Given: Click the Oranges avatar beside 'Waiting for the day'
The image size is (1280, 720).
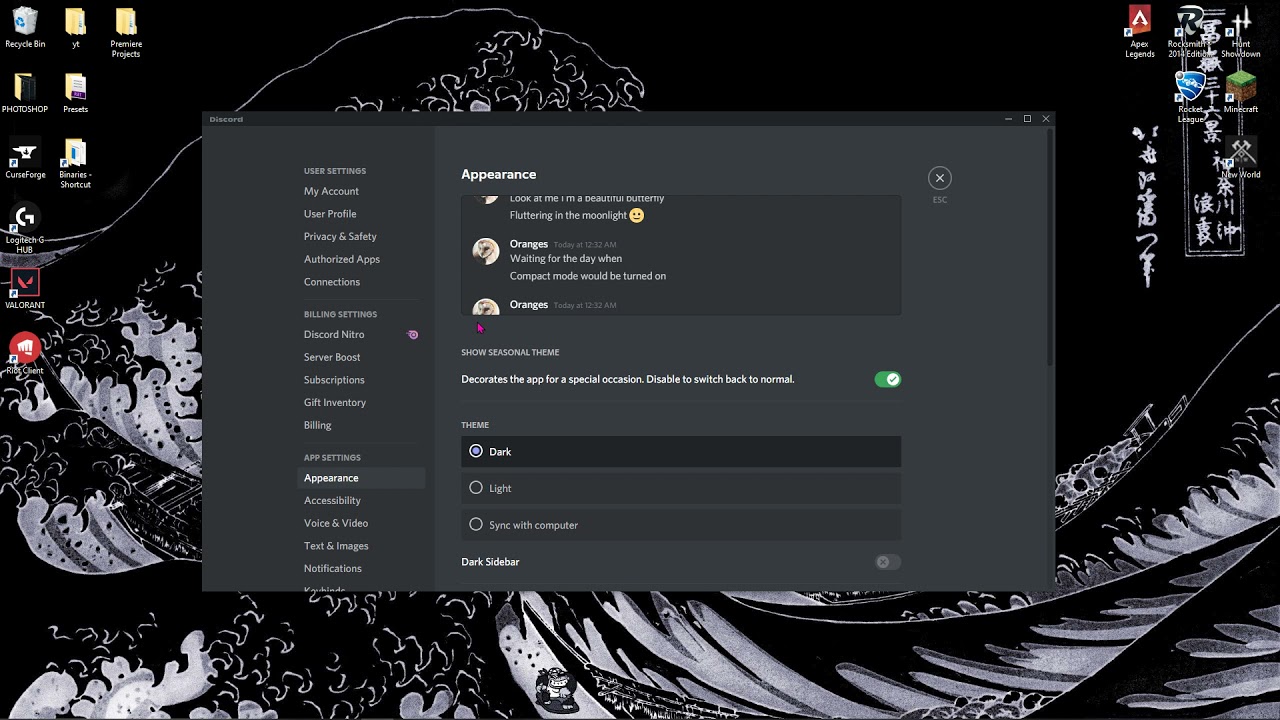Looking at the screenshot, I should click(486, 251).
